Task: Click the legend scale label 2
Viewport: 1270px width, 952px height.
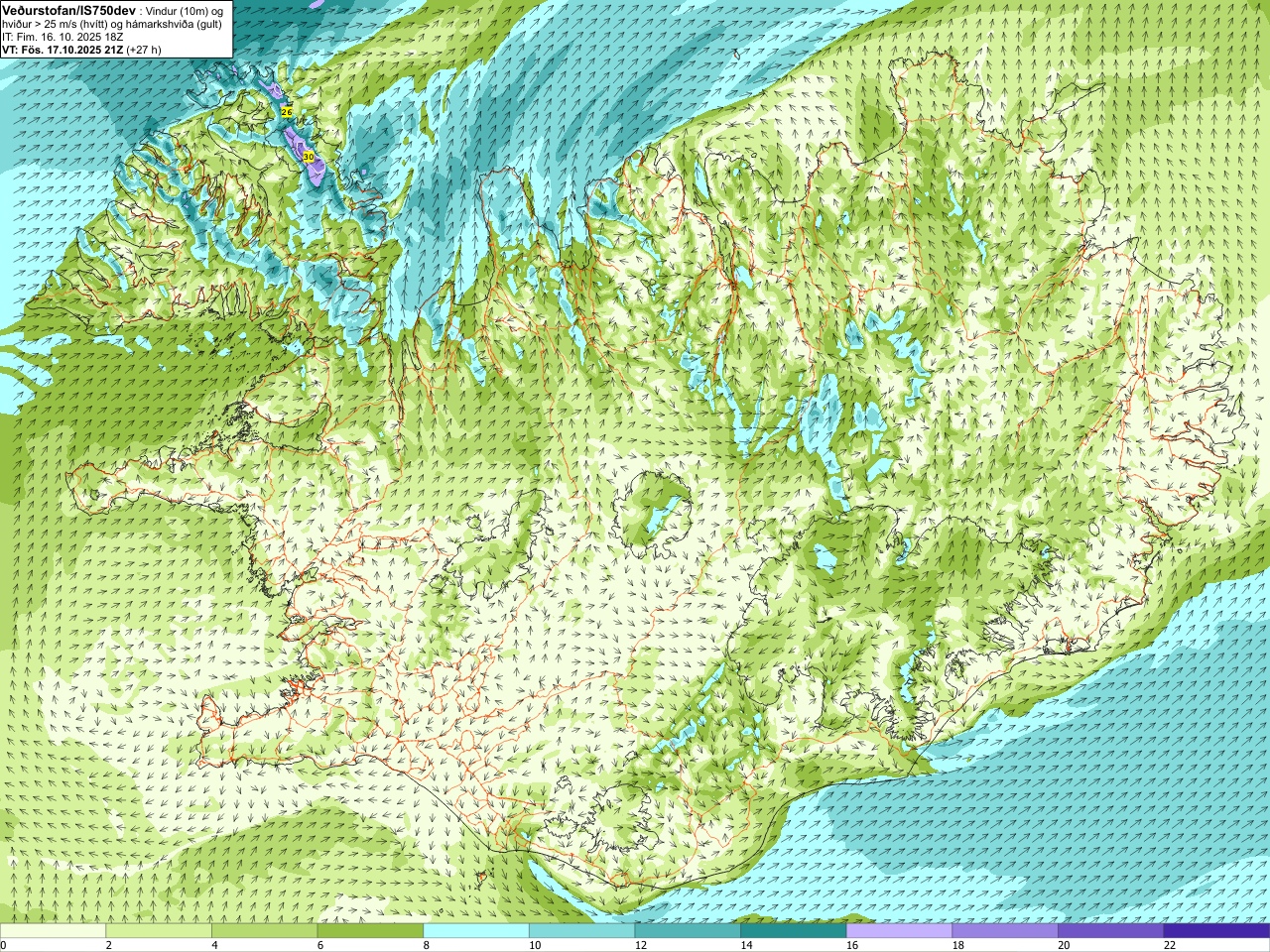Action: click(x=108, y=945)
